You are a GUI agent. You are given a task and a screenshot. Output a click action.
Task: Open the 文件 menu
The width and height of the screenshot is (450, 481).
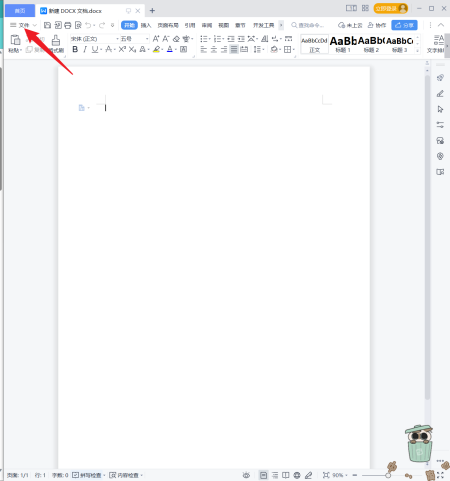click(x=23, y=25)
